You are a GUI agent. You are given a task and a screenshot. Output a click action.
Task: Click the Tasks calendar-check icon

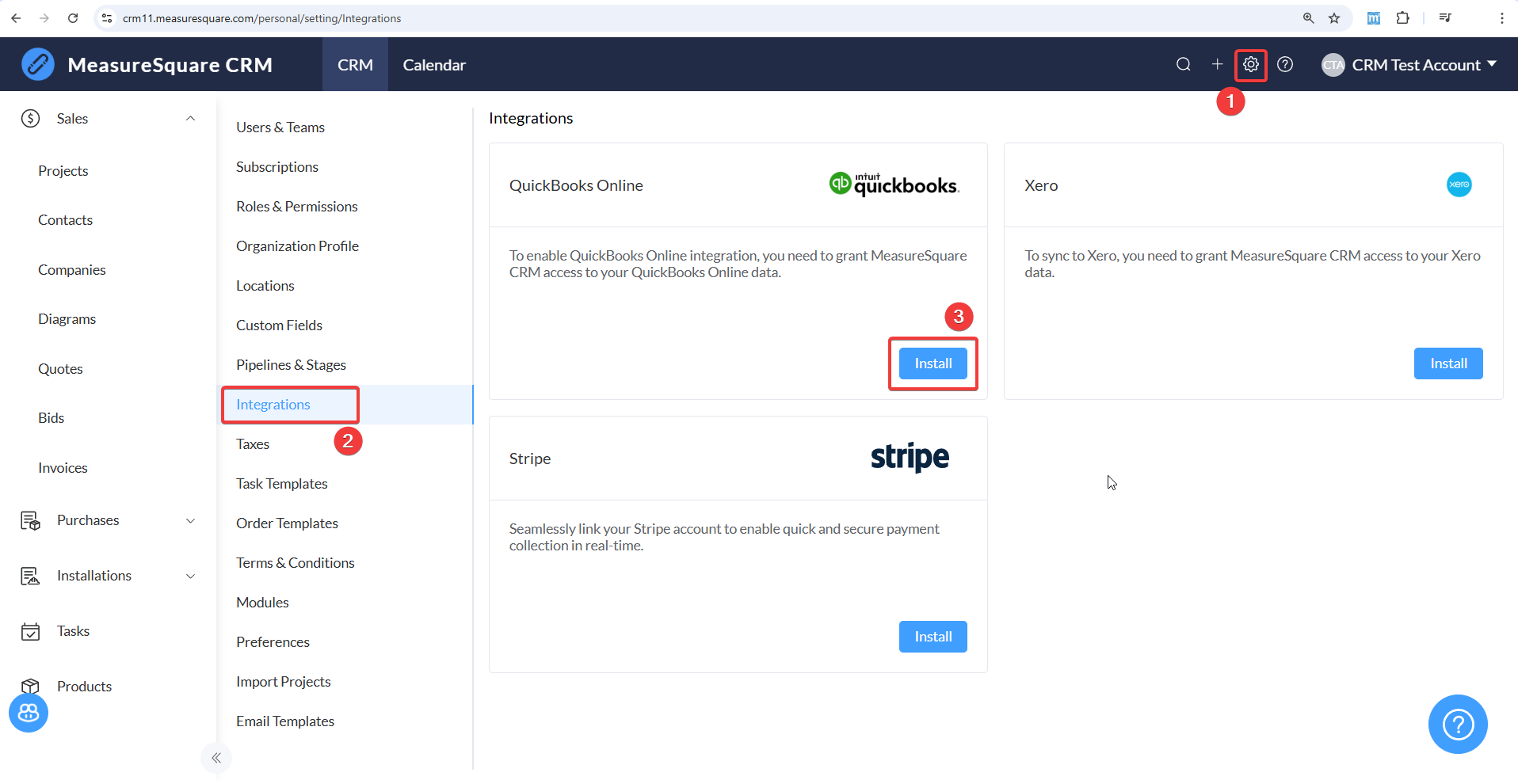[30, 631]
